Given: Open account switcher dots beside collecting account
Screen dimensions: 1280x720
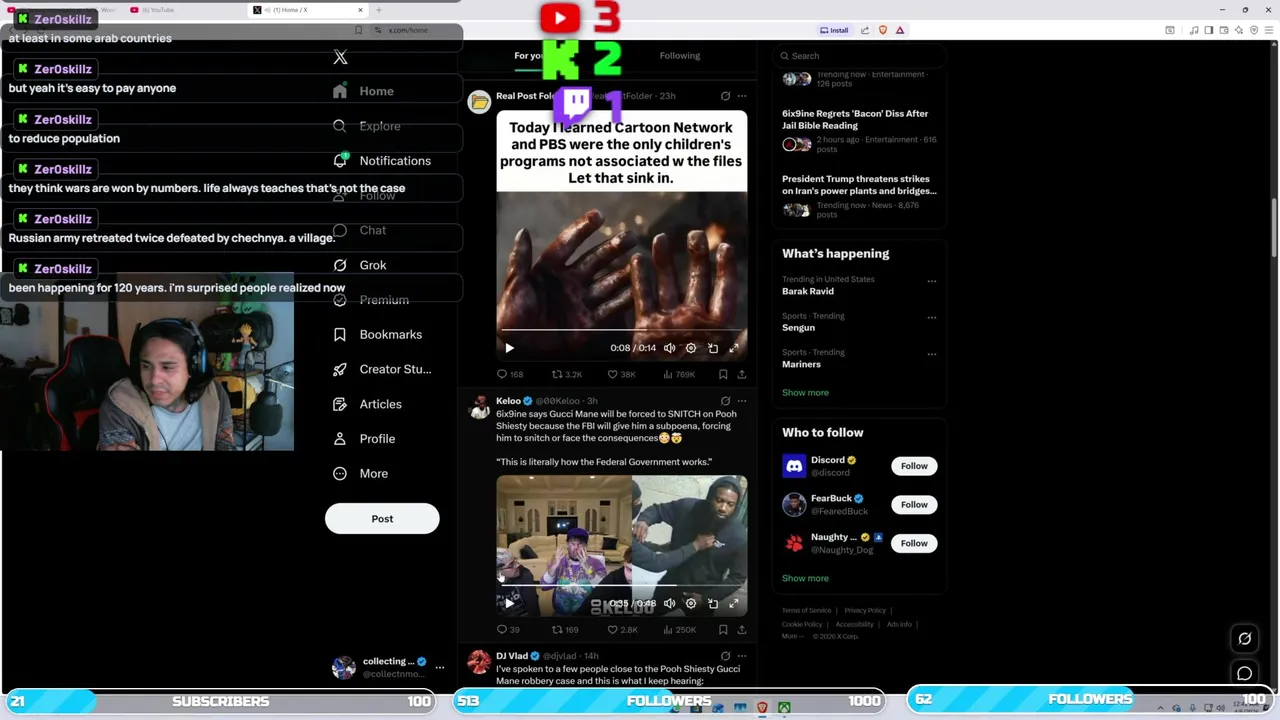Looking at the screenshot, I should coord(439,667).
